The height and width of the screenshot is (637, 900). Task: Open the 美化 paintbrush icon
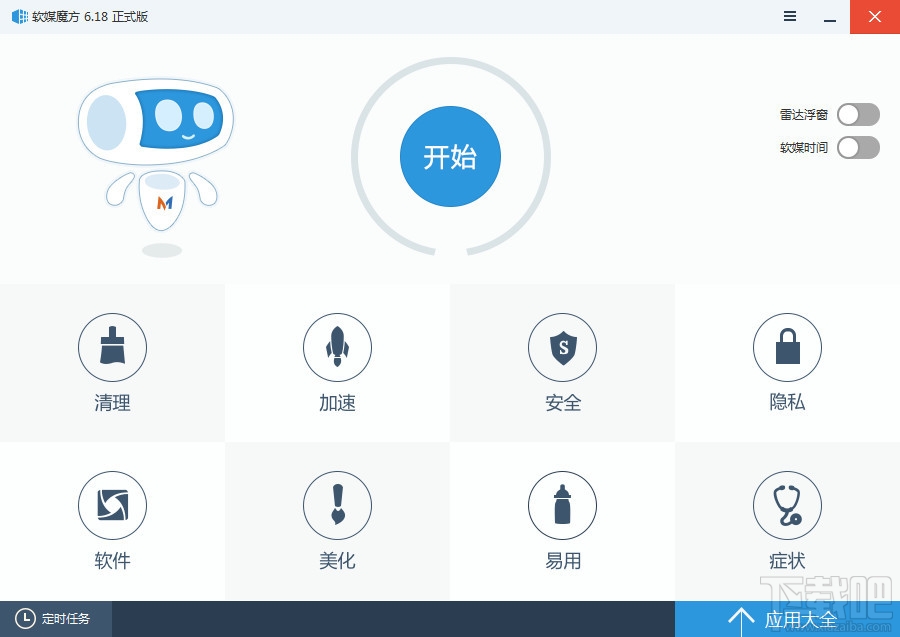coord(338,506)
